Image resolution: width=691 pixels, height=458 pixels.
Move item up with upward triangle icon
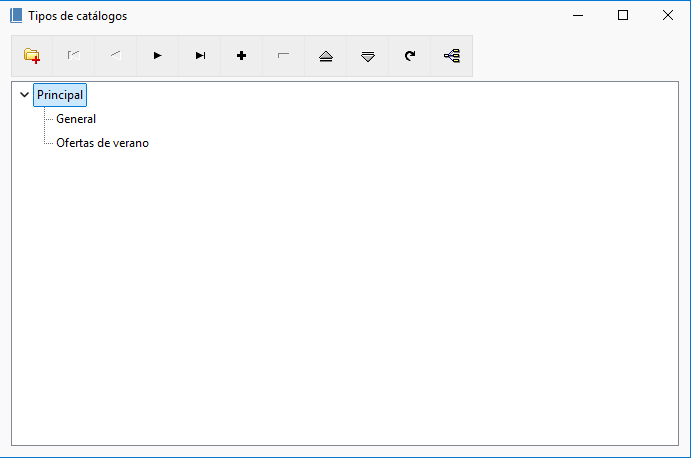326,56
